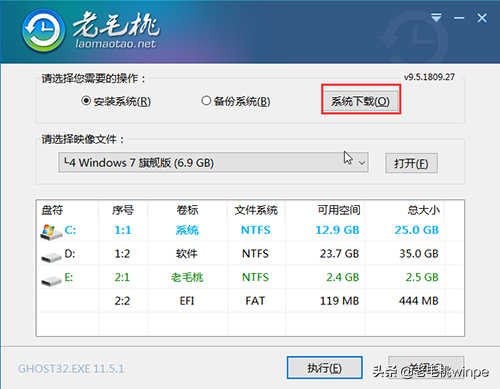Close the Laomaotao window
The height and width of the screenshot is (389, 500).
click(x=482, y=18)
